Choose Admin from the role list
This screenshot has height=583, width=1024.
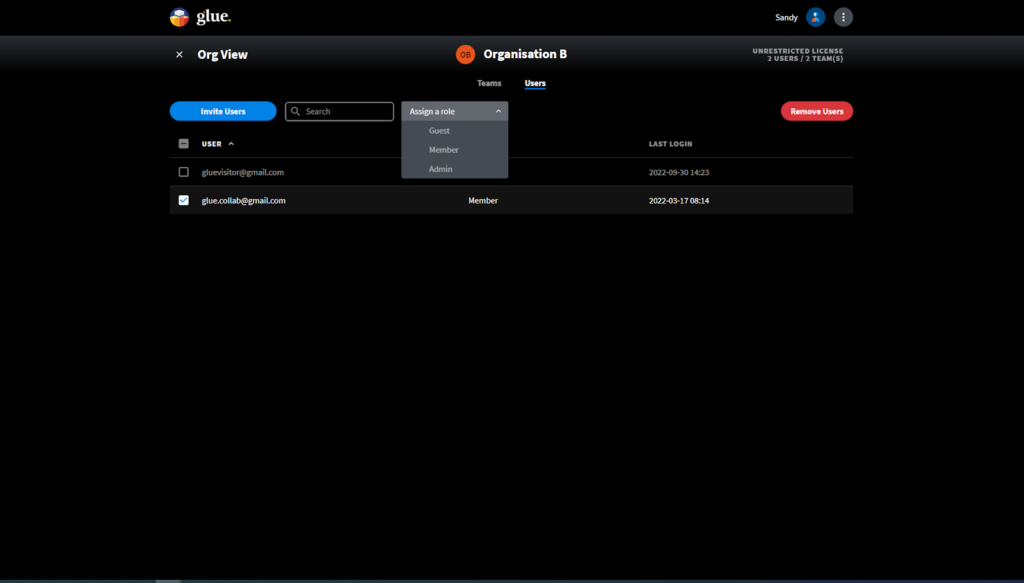[440, 169]
